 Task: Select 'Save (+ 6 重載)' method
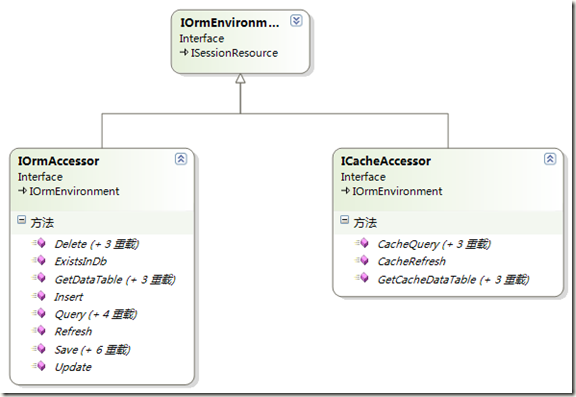pyautogui.click(x=92, y=350)
